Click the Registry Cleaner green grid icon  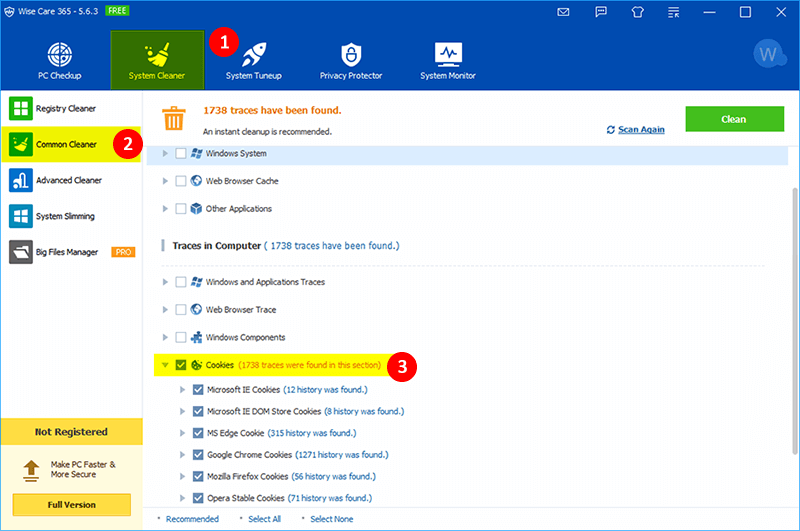tap(21, 109)
